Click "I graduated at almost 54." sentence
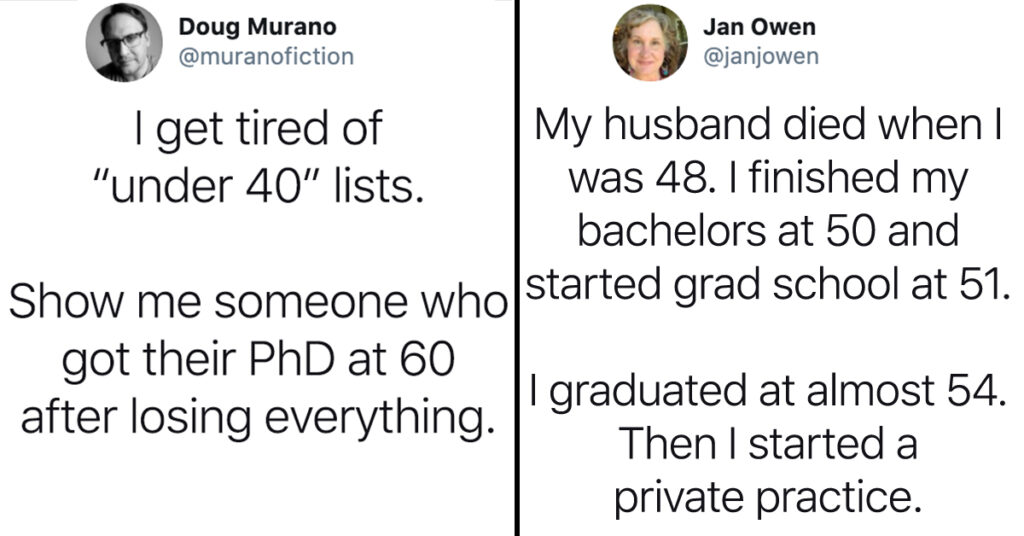 (768, 392)
